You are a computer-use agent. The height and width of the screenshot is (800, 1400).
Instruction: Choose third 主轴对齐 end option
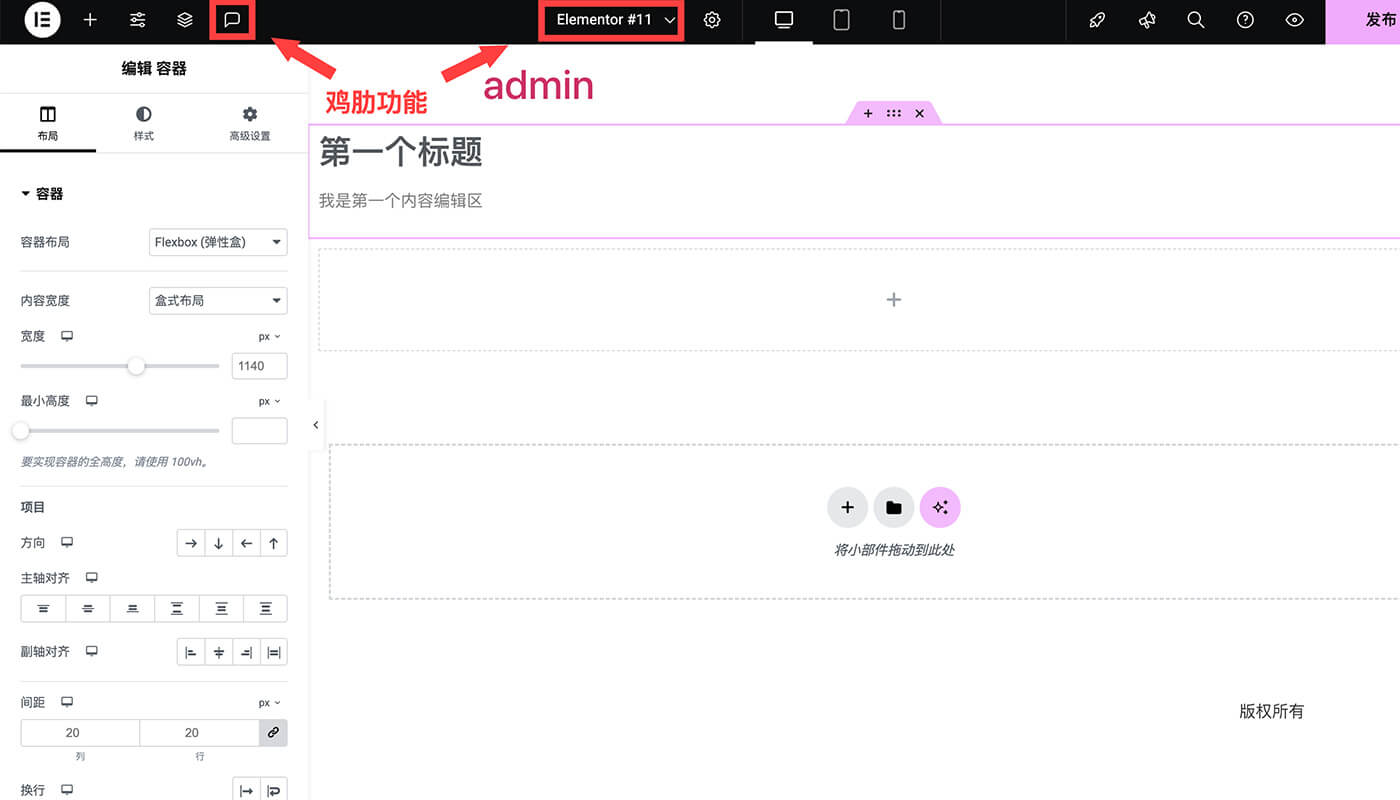[x=132, y=608]
